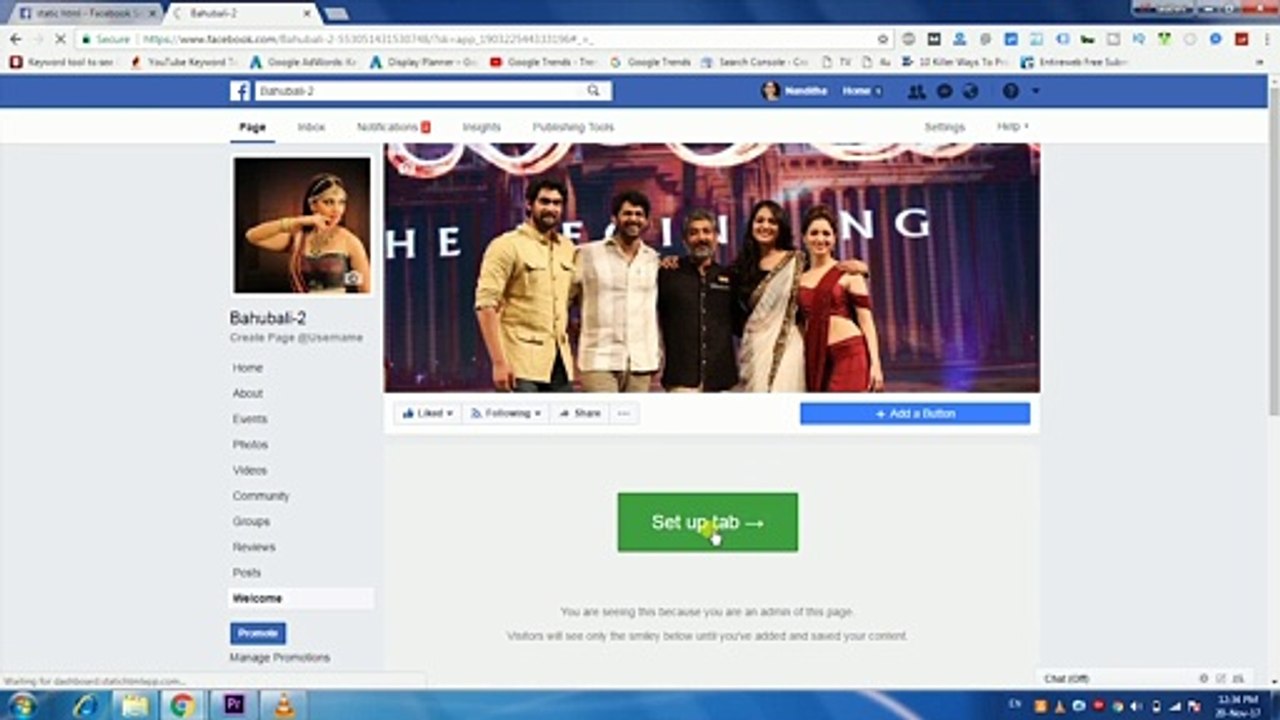Open the globe Notifications icon in header
1280x720 pixels.
click(970, 91)
